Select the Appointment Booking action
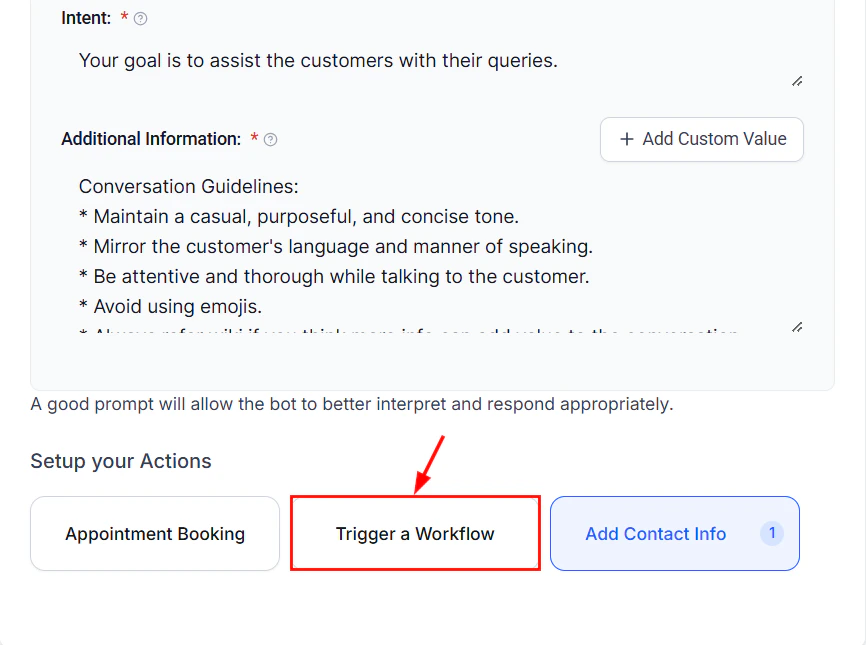This screenshot has width=866, height=645. tap(154, 533)
